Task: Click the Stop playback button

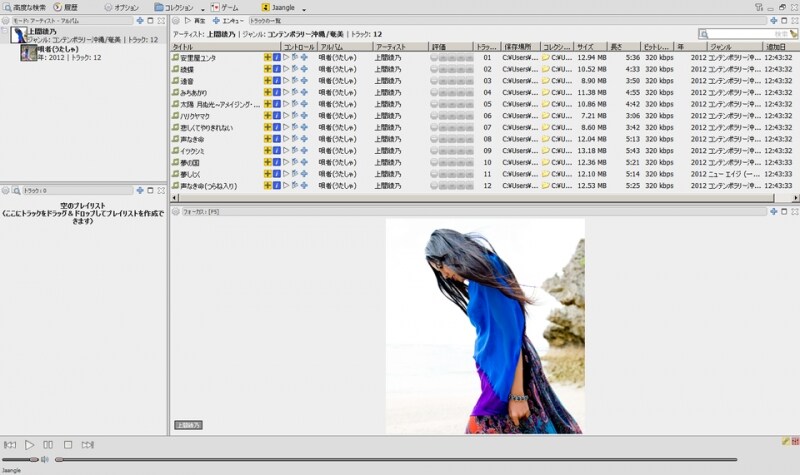Action: point(68,444)
